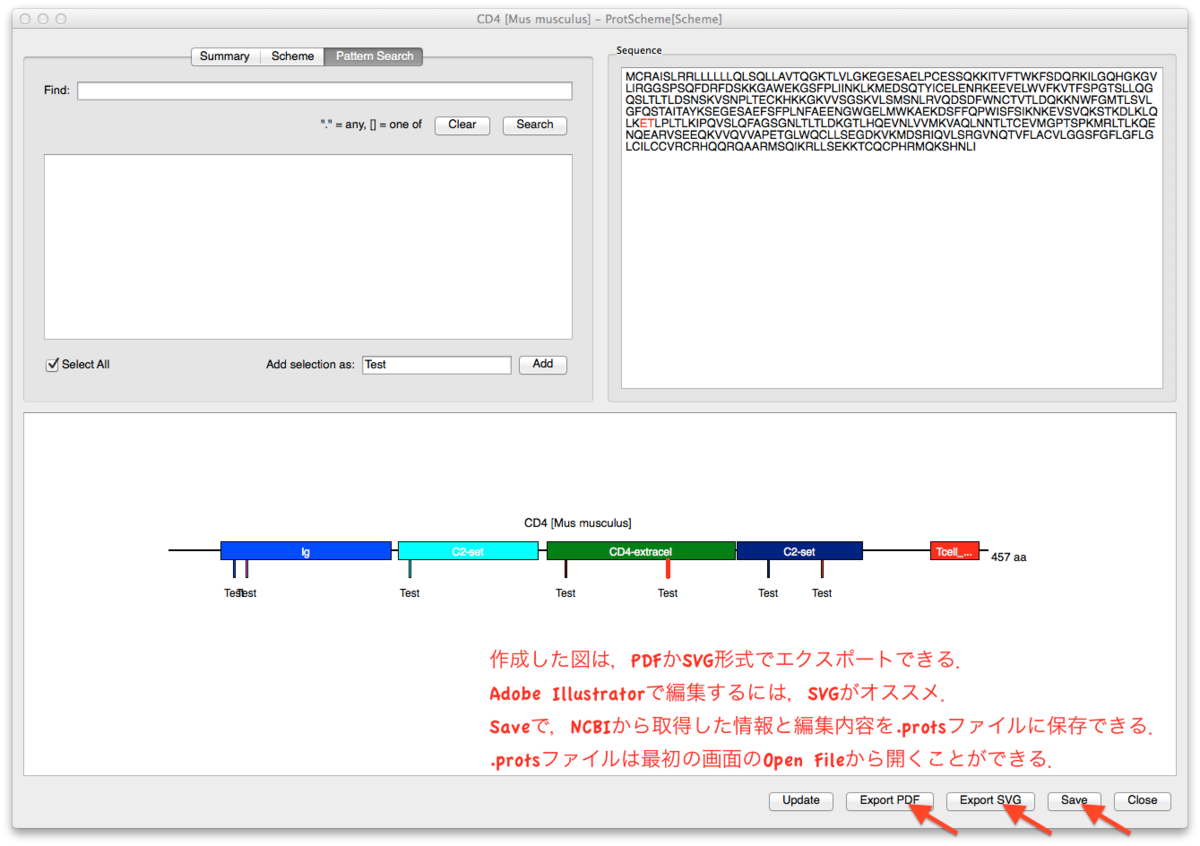Add the selection with Add button
Viewport: 1200px width, 846px height.
pos(543,364)
